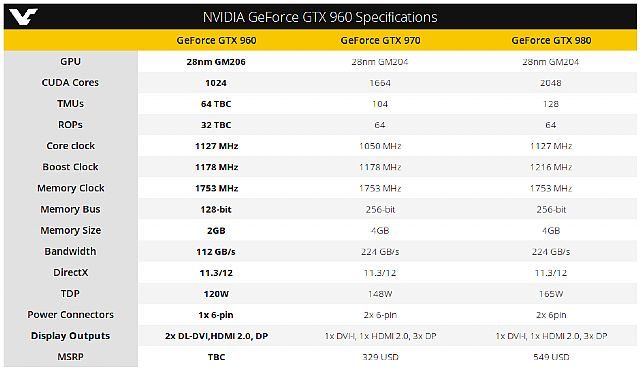Click the TDP row label
The image size is (640, 371).
[70, 293]
